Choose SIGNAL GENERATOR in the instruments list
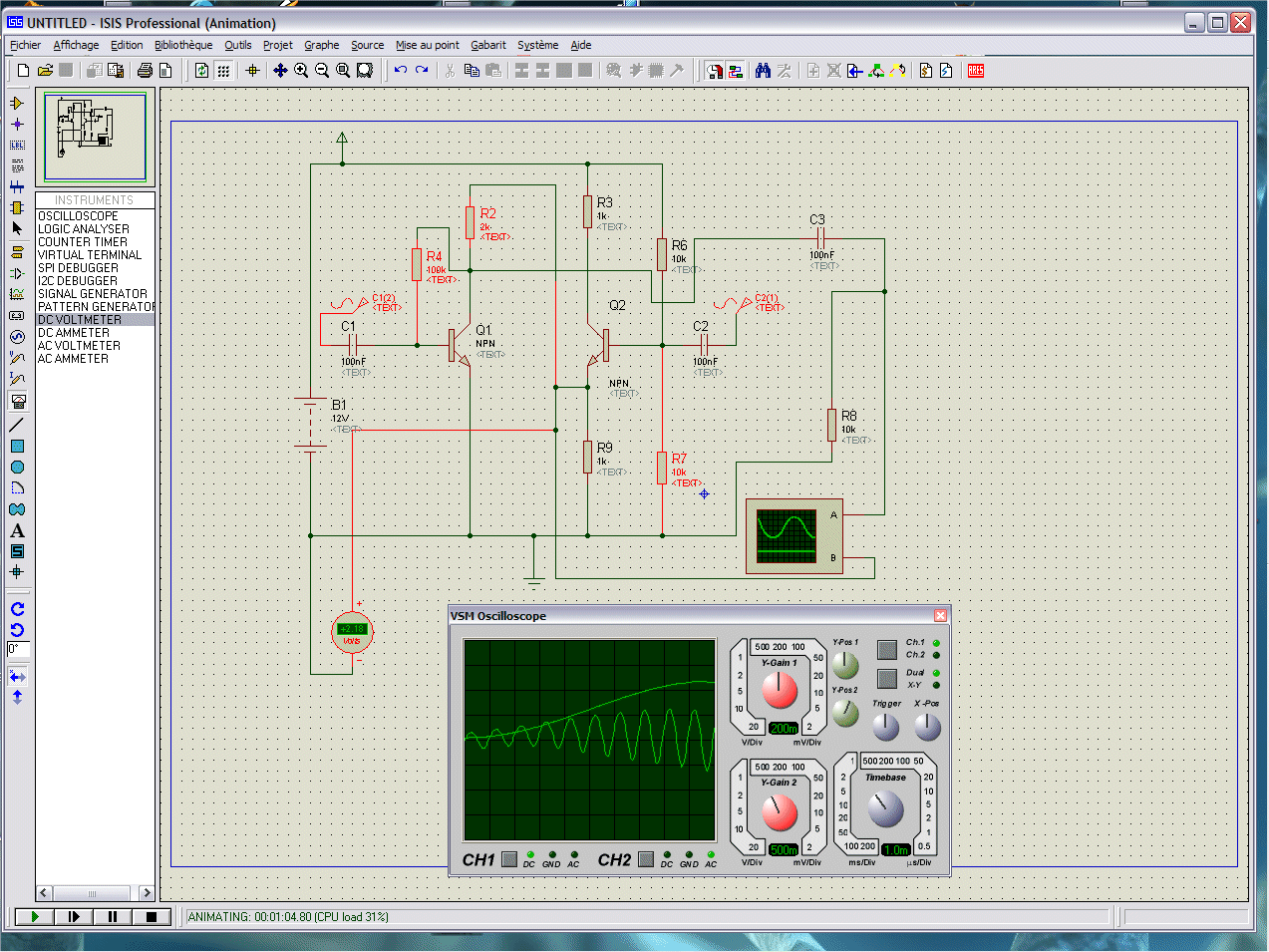The image size is (1269, 952). [92, 294]
